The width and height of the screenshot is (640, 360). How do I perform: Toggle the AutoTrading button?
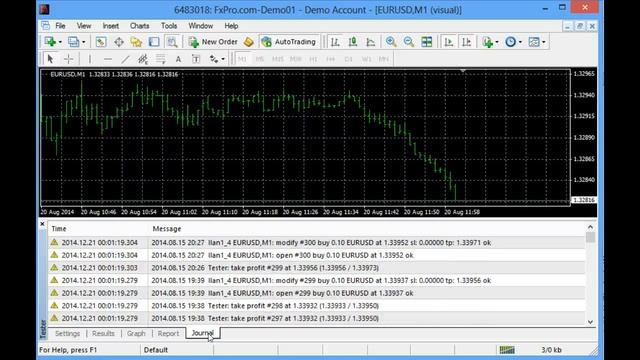coord(289,42)
